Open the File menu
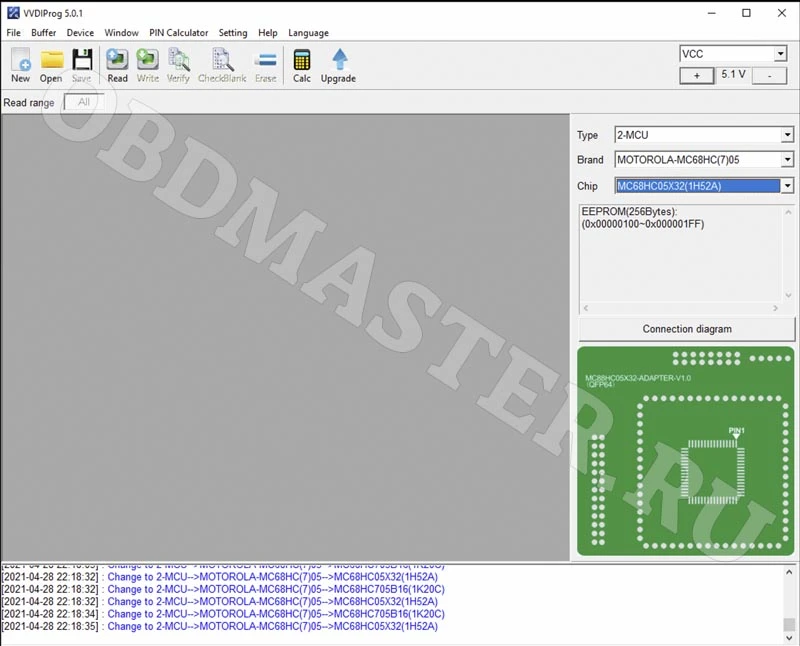The image size is (800, 646). 13,33
